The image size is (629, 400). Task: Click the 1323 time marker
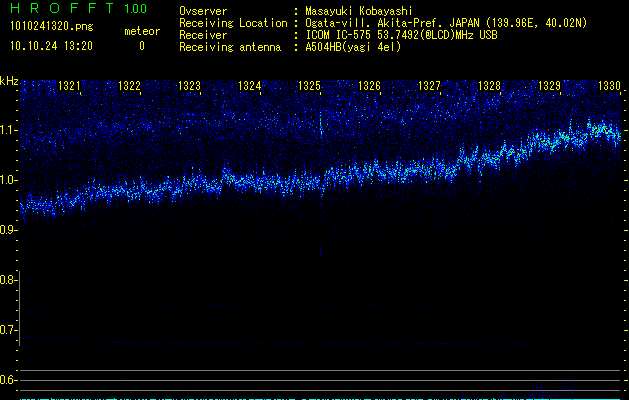click(x=189, y=87)
